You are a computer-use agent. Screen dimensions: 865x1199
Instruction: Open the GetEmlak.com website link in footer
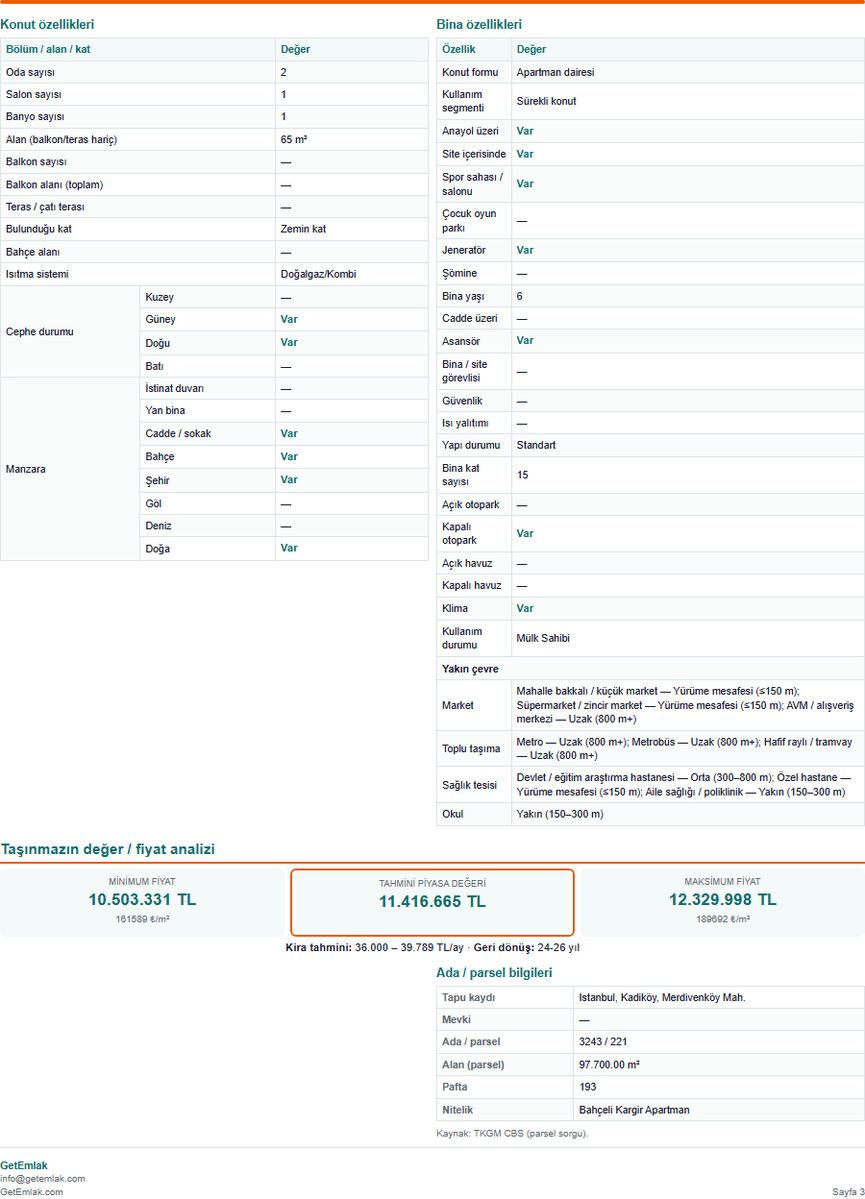click(x=32, y=1191)
